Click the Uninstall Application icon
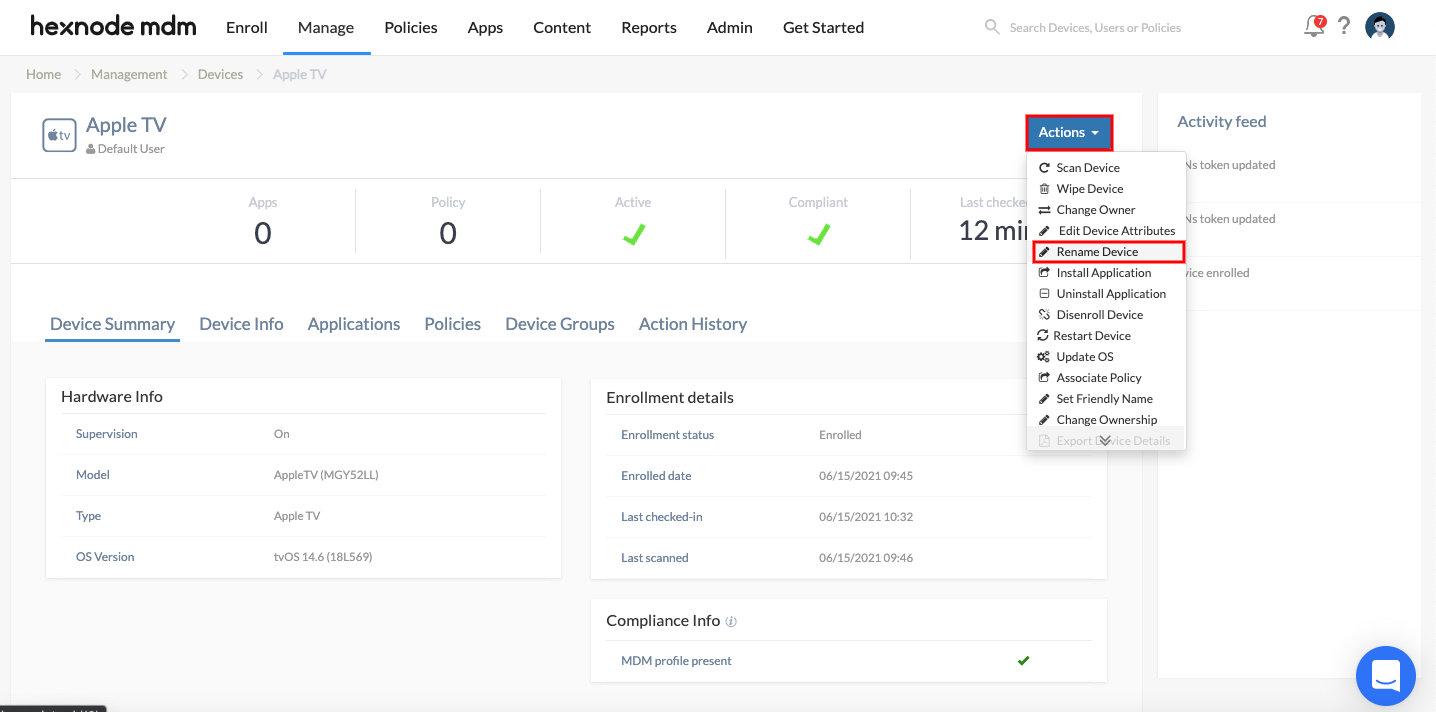1436x712 pixels. [x=1044, y=294]
